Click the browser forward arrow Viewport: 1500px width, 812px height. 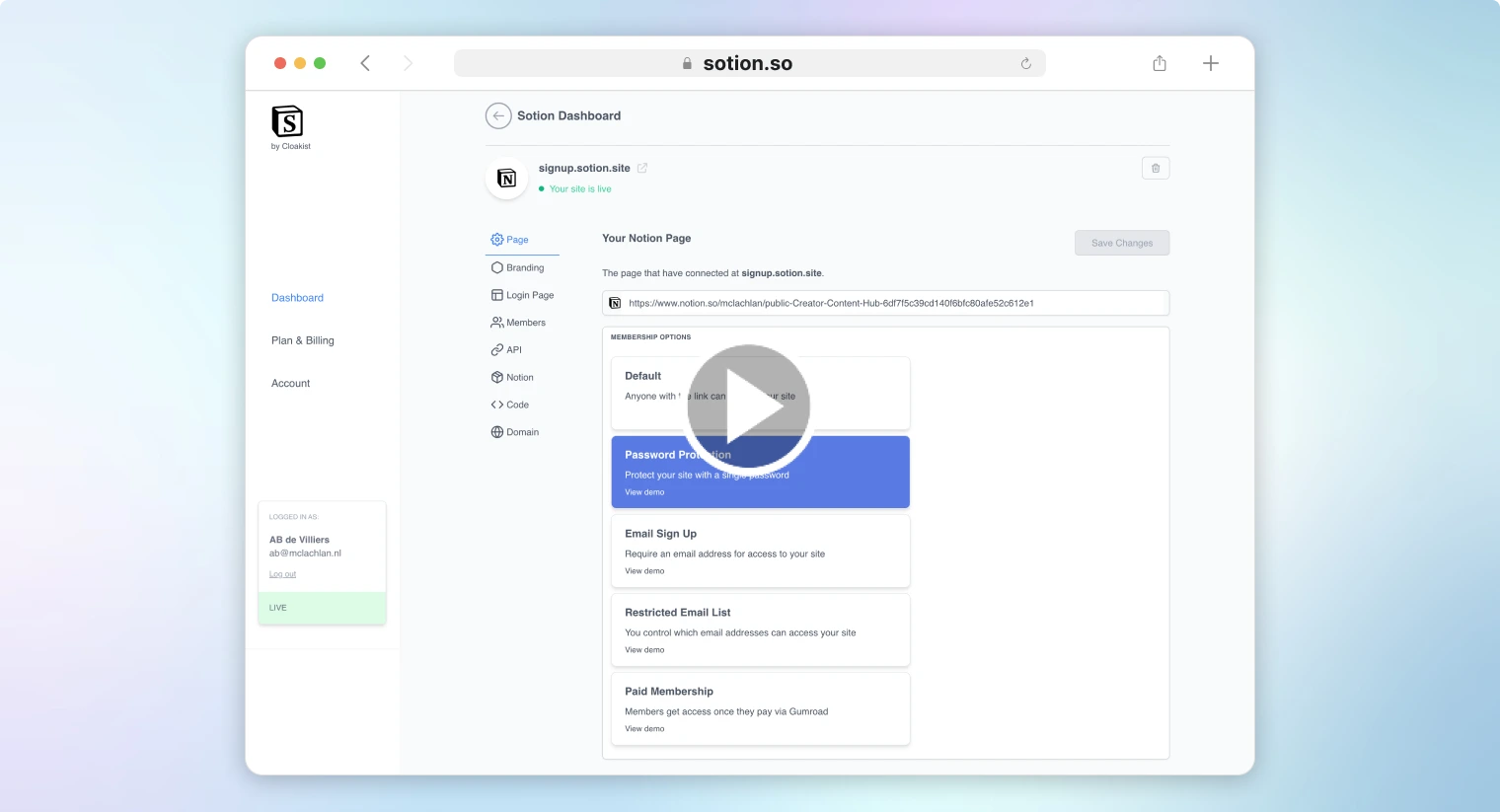click(408, 63)
